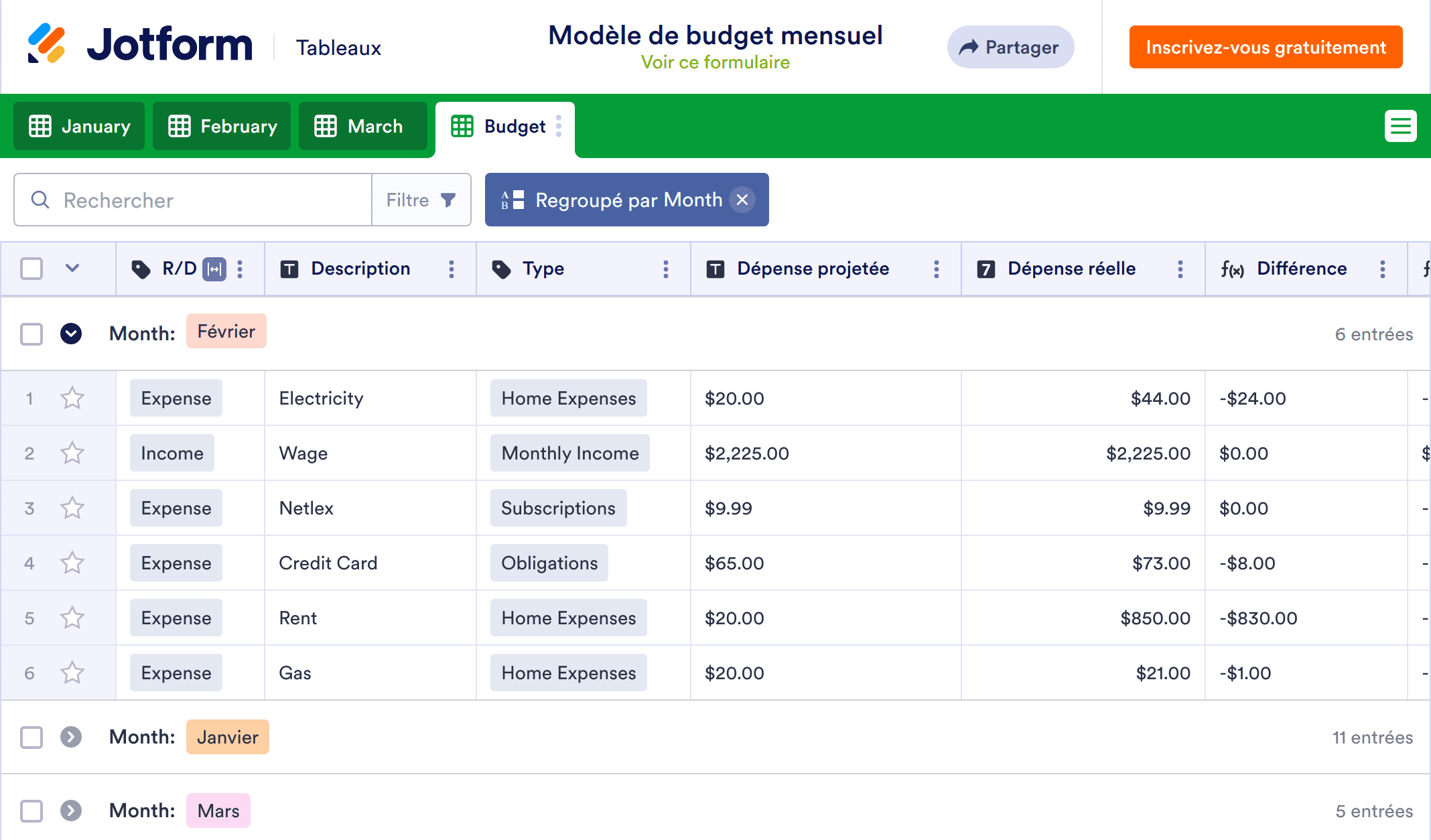Switch to the February tab
The image size is (1431, 840).
coord(222,126)
